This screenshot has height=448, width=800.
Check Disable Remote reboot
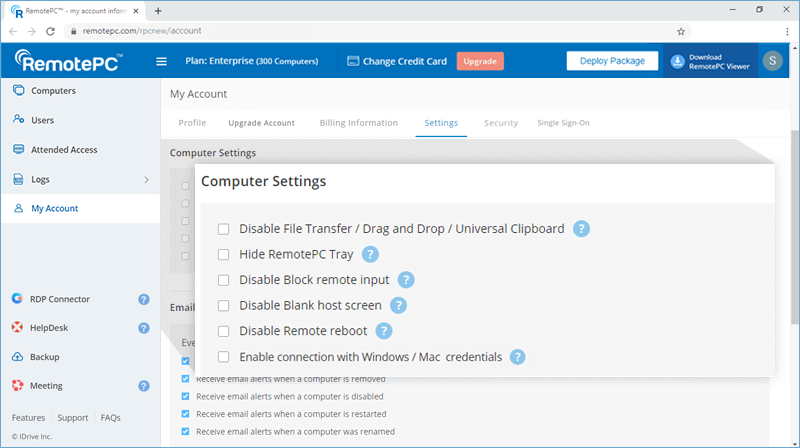(223, 331)
